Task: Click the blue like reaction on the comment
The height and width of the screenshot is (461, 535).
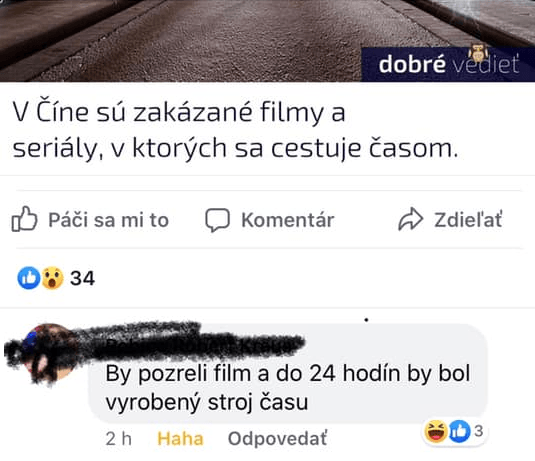Action: 459,431
